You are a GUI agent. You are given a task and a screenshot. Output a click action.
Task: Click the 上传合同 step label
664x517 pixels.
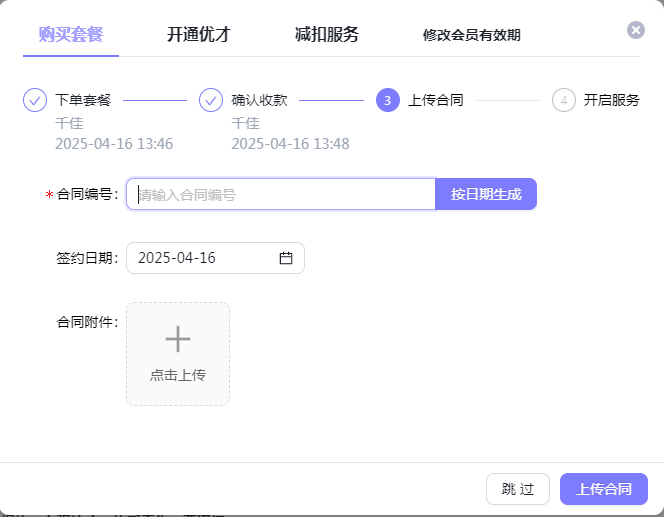coord(436,100)
